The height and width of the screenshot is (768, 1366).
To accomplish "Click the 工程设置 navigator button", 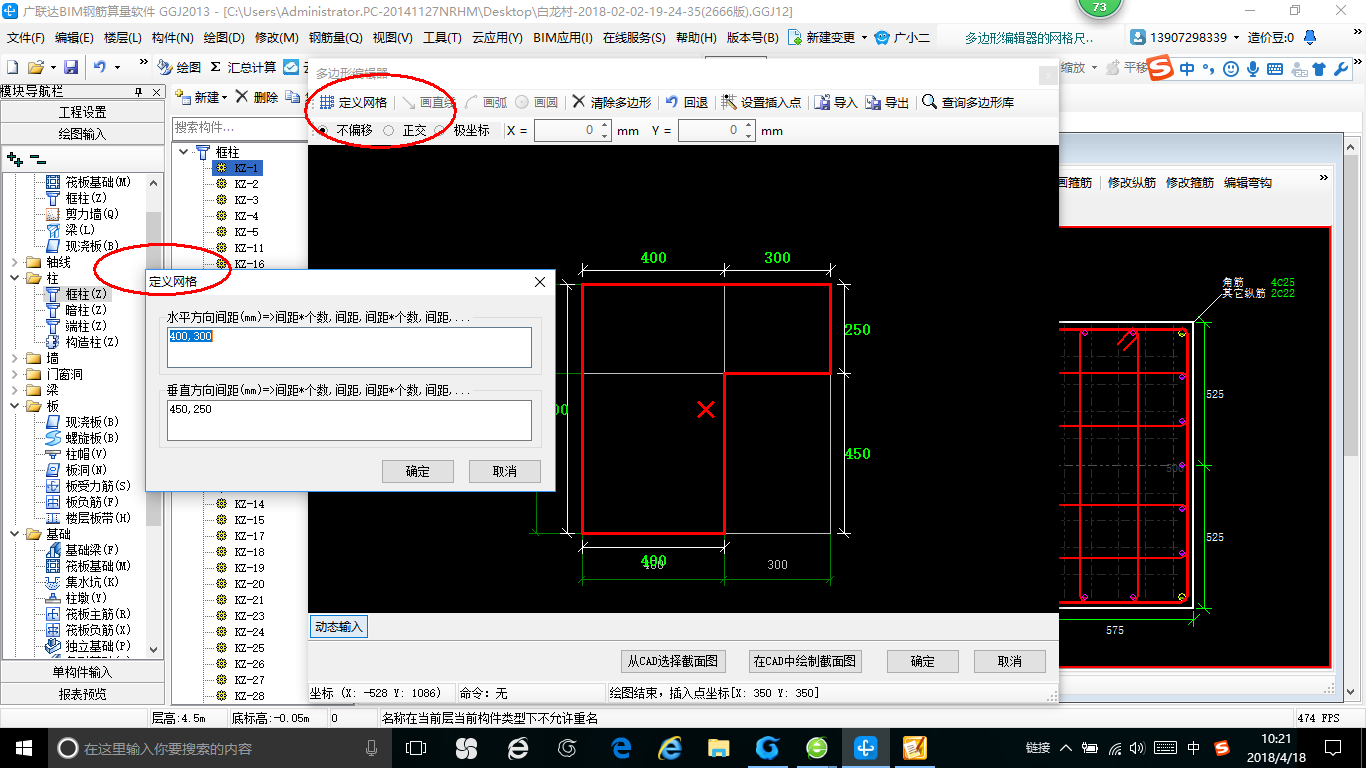I will (x=82, y=112).
